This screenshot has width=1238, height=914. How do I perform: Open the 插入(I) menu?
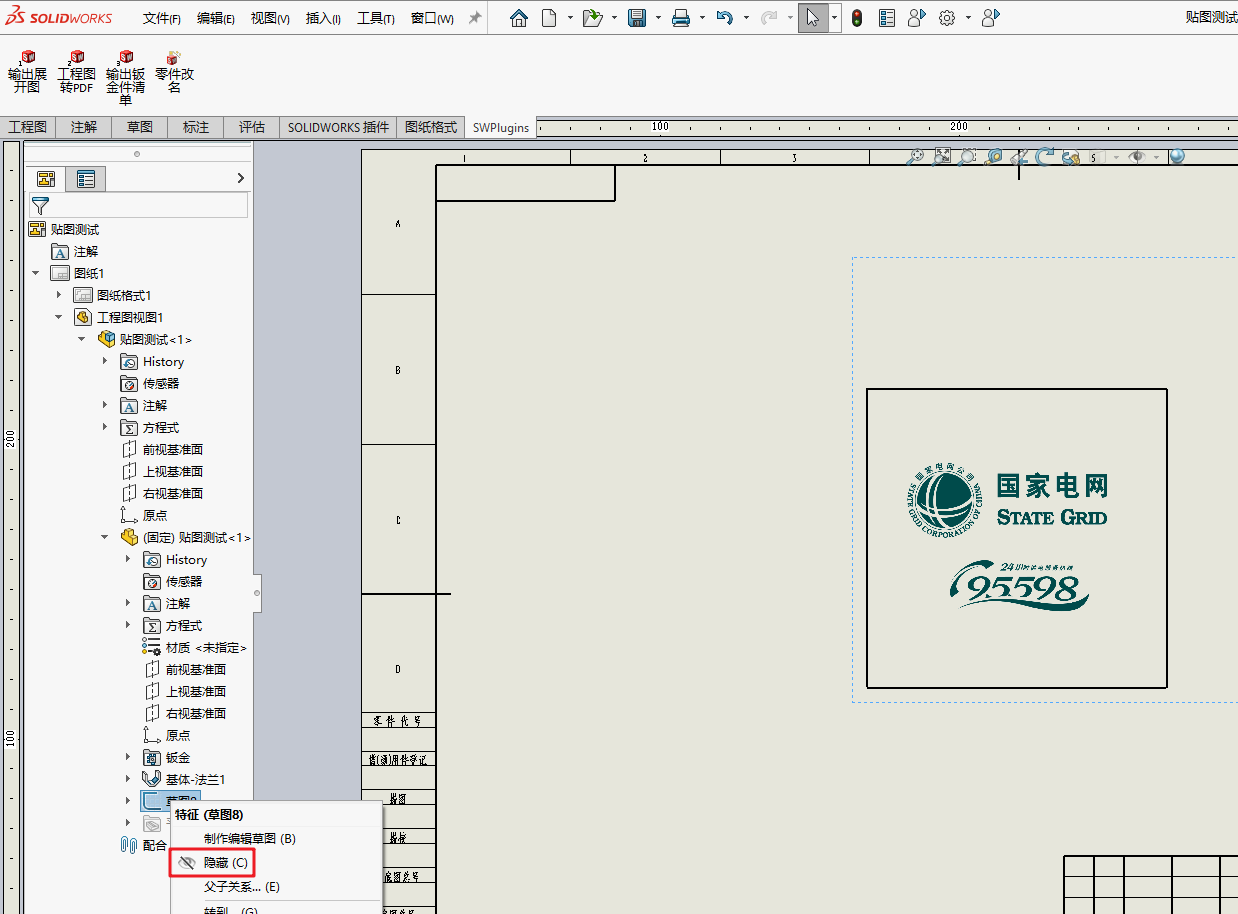(x=323, y=18)
